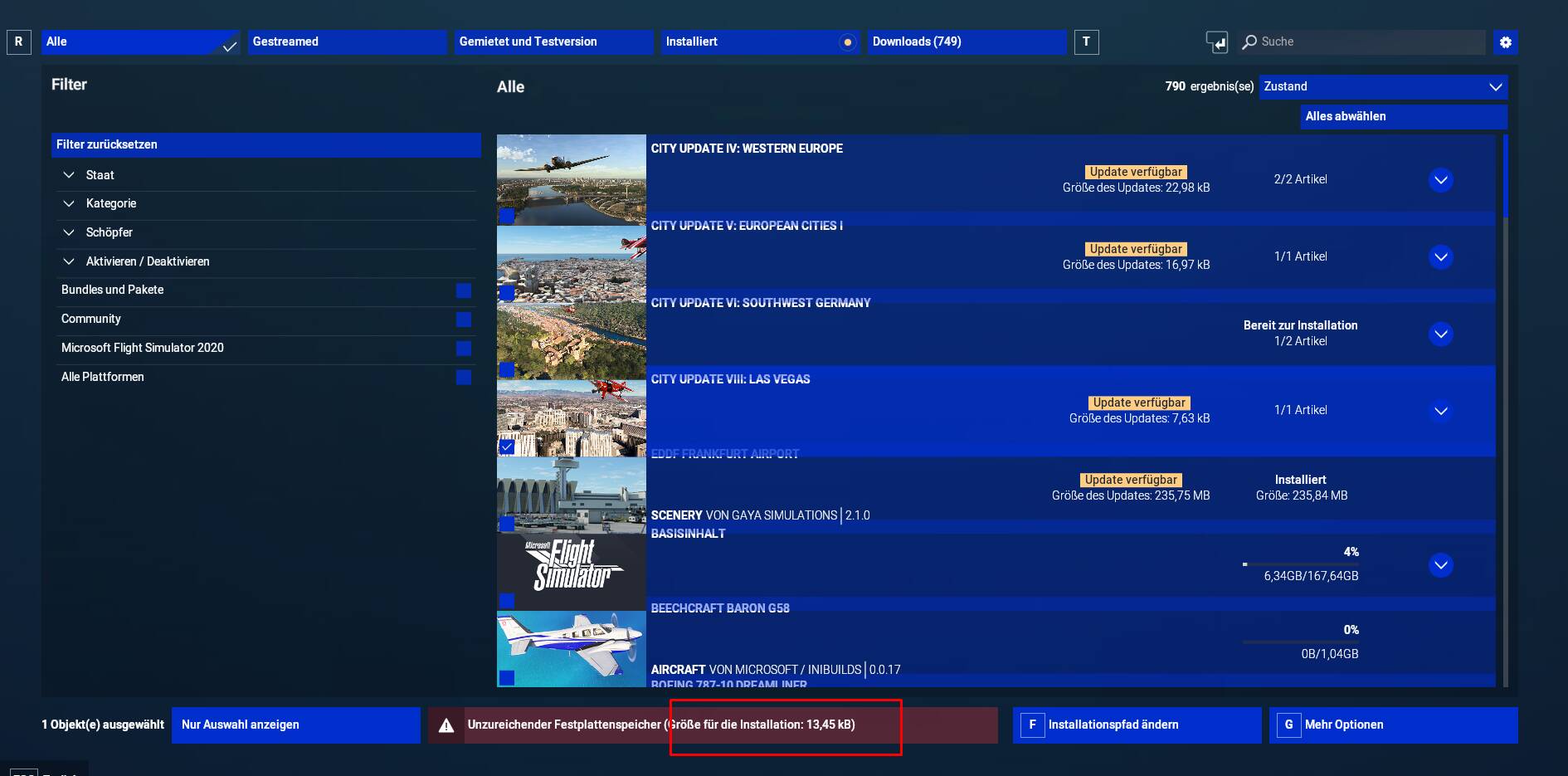
Task: Open the Zustand sort dropdown
Action: pos(1382,87)
